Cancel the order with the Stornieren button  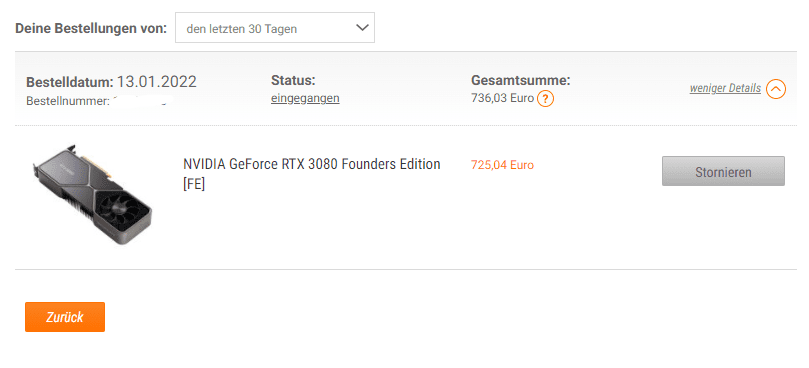(723, 171)
